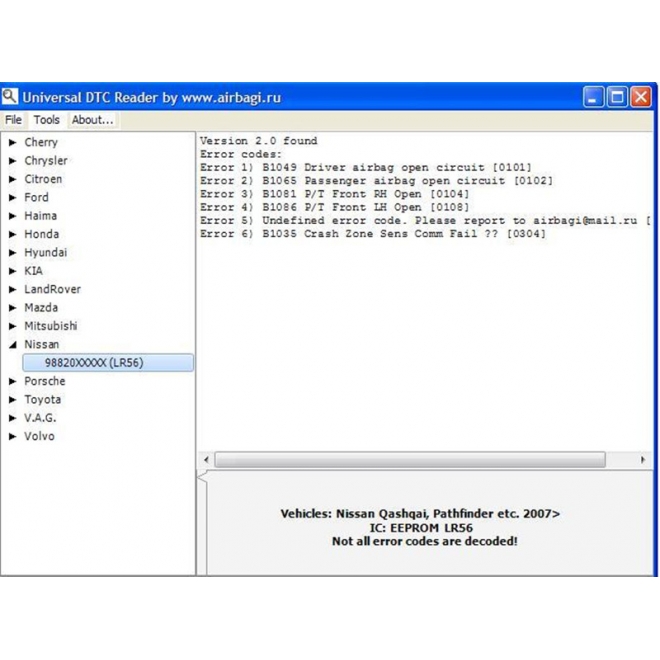
Task: Select the Mazda brand label
Action: pyautogui.click(x=41, y=308)
